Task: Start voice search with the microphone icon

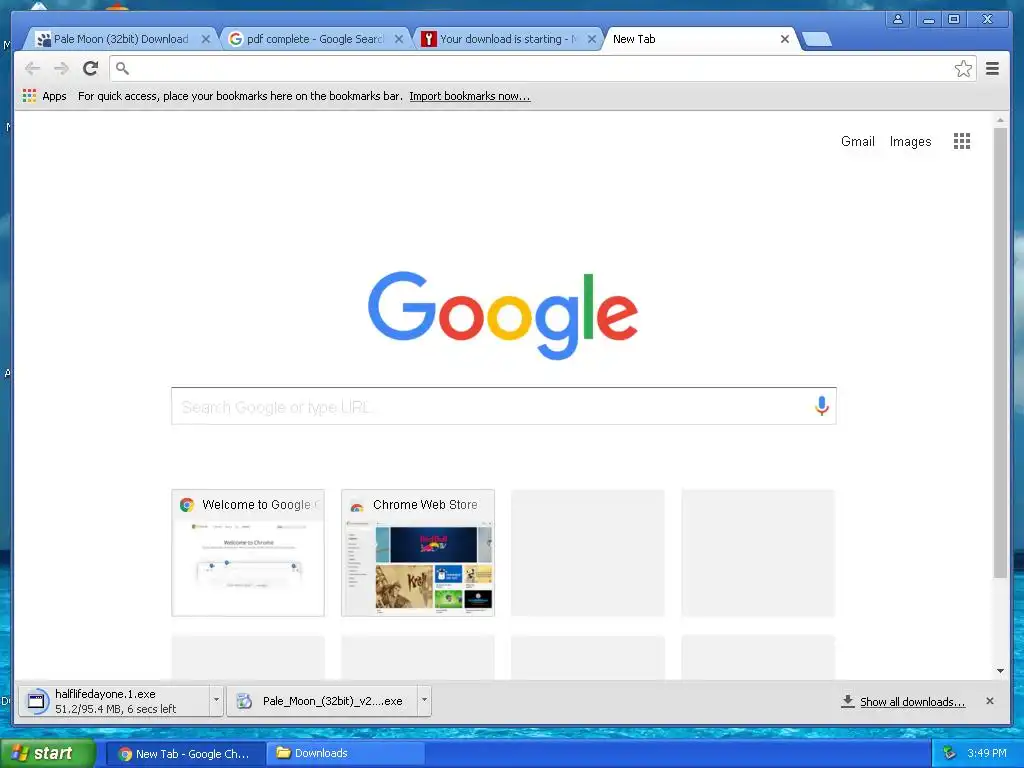Action: pos(822,406)
